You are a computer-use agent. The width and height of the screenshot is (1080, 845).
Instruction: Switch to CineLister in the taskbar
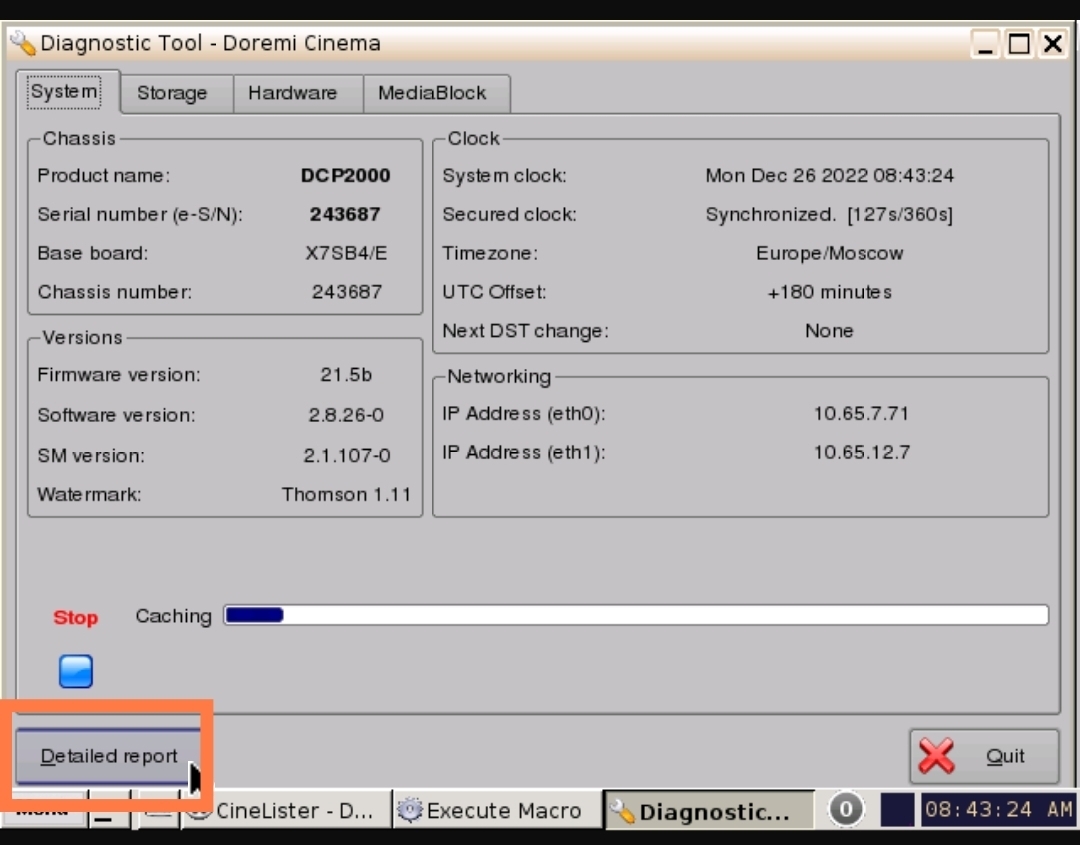(x=284, y=810)
